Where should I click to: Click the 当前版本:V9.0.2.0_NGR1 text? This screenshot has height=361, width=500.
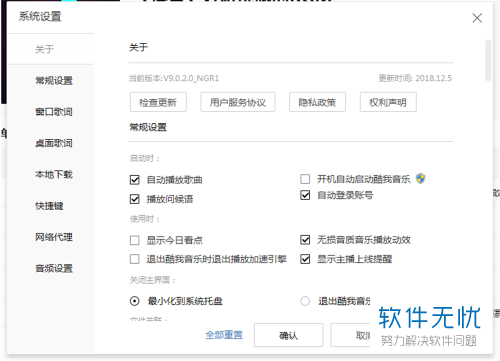coord(174,78)
